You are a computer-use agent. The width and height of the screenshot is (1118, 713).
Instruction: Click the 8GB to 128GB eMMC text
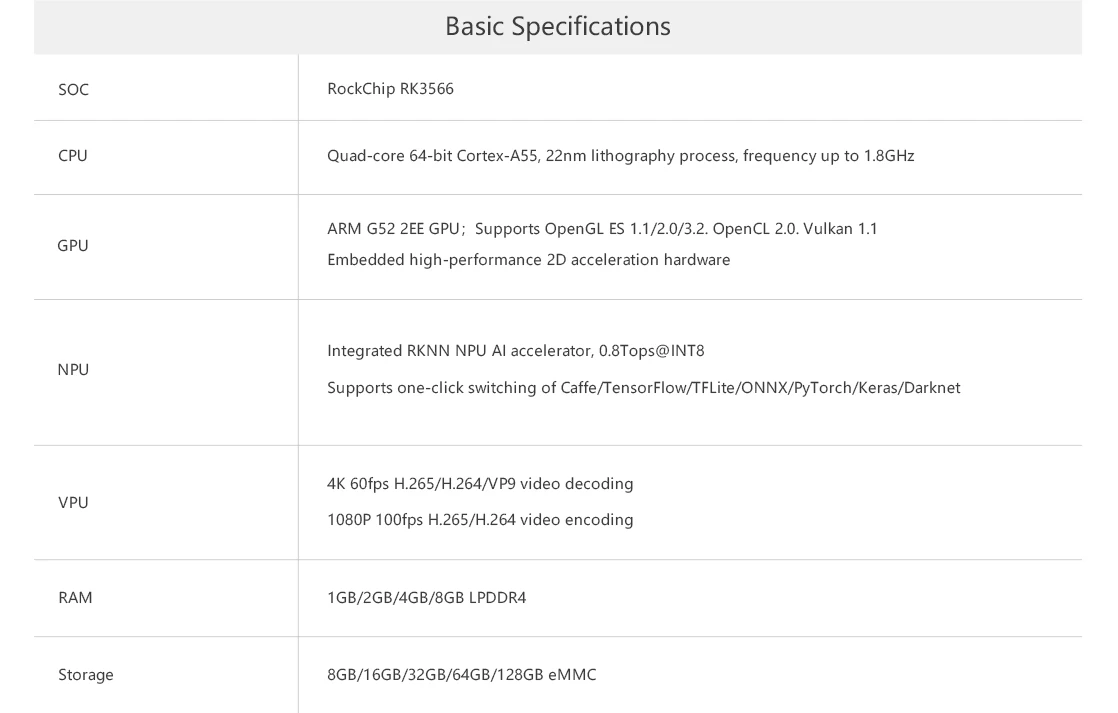[x=461, y=674]
